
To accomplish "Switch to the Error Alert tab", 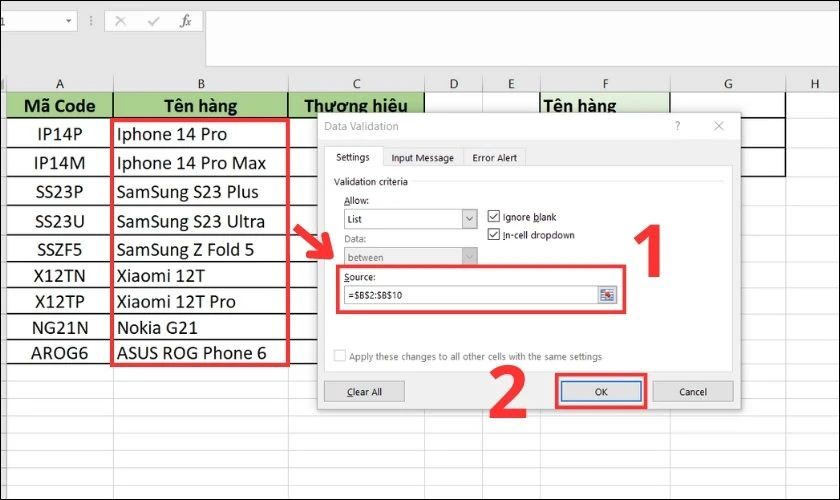I will [x=494, y=158].
